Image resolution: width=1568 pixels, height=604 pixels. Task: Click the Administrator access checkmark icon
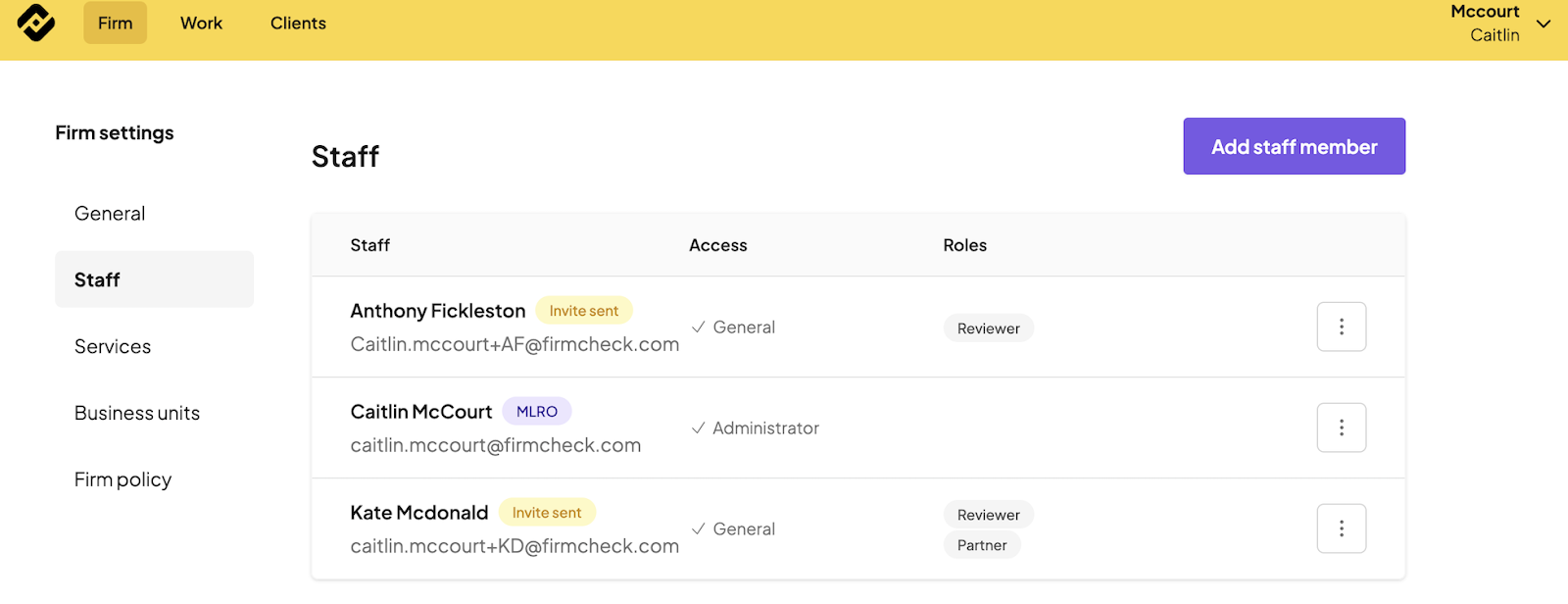(x=698, y=428)
